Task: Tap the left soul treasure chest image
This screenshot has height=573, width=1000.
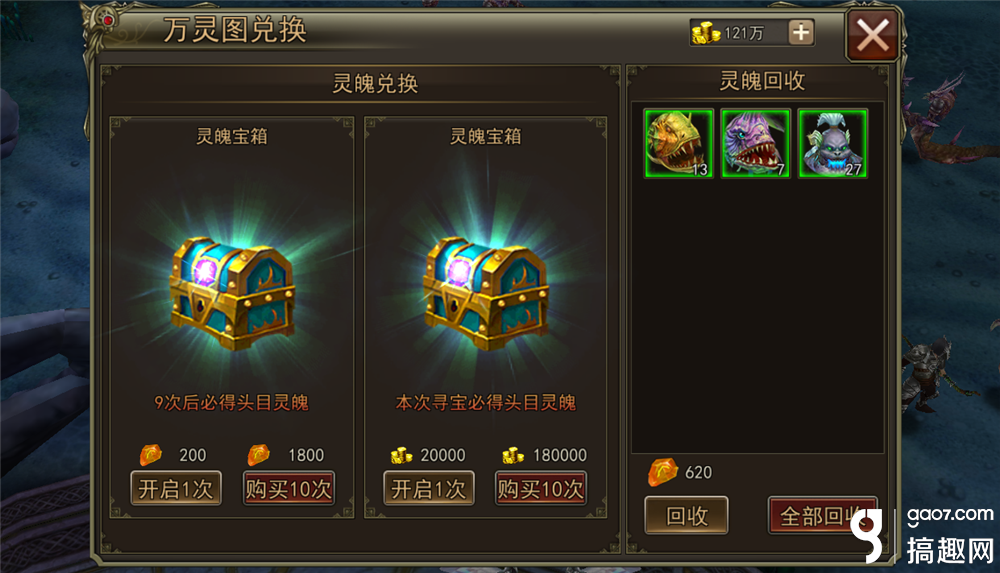Action: 232,293
